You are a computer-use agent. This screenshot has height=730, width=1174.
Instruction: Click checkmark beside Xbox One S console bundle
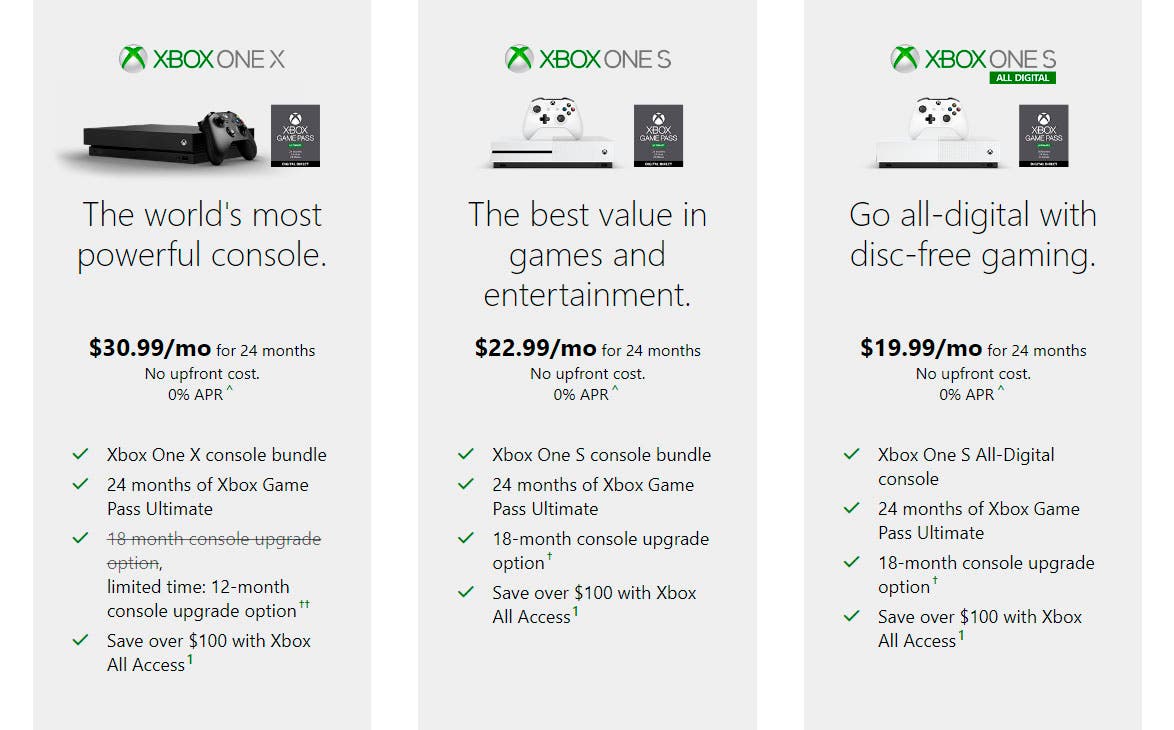pos(466,454)
